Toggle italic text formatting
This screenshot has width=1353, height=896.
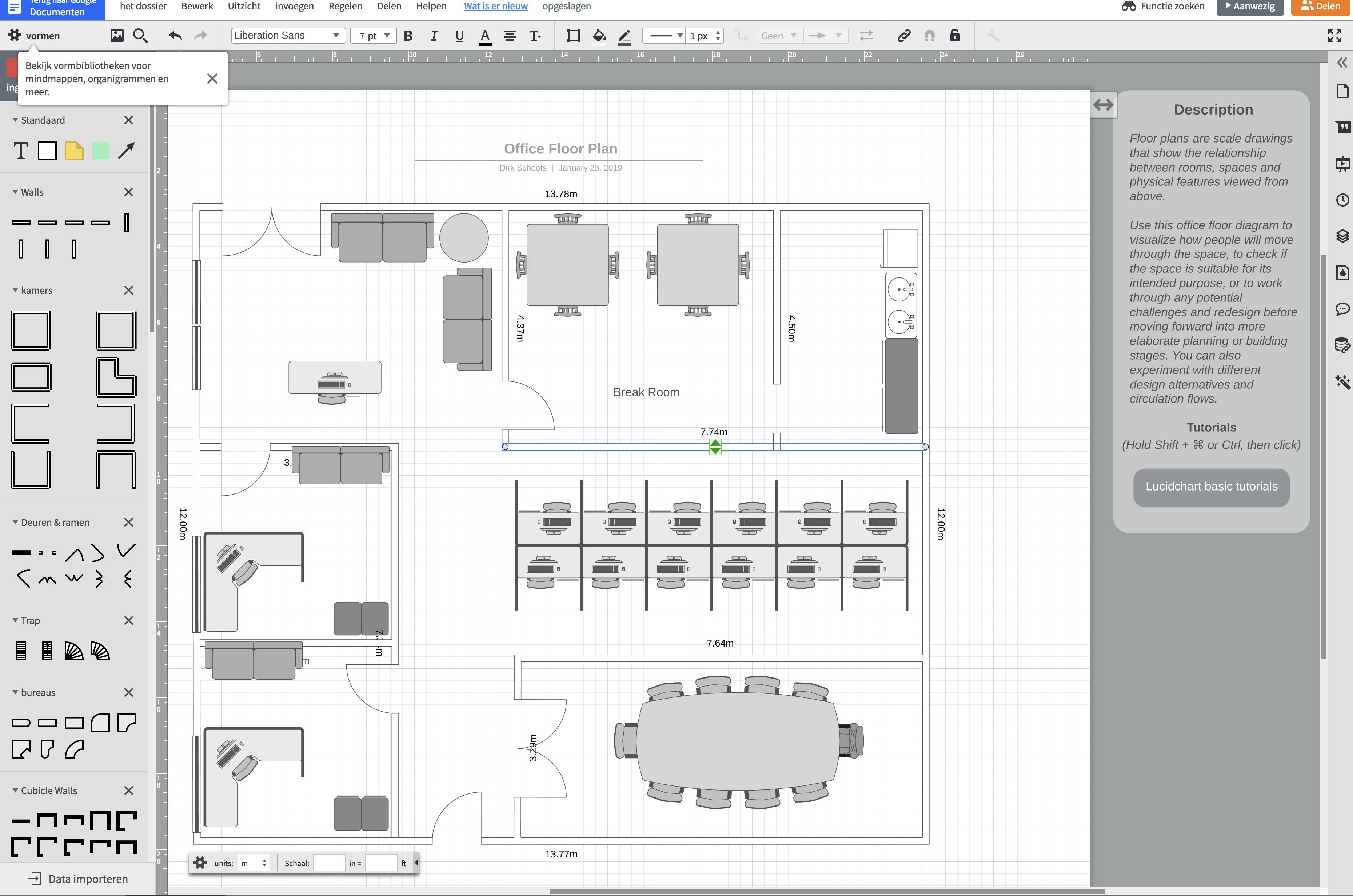click(434, 35)
